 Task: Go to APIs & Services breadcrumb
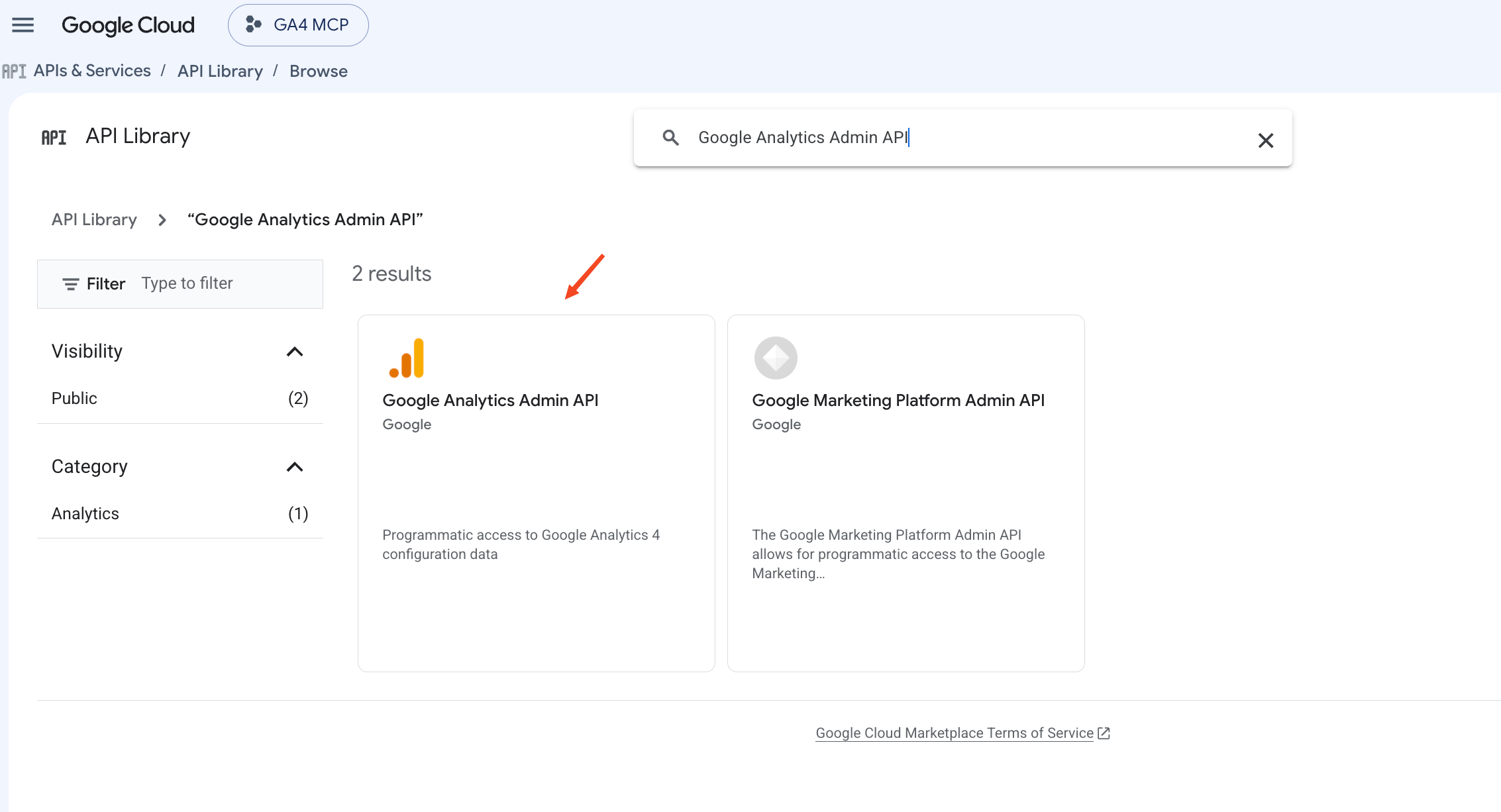tap(92, 71)
